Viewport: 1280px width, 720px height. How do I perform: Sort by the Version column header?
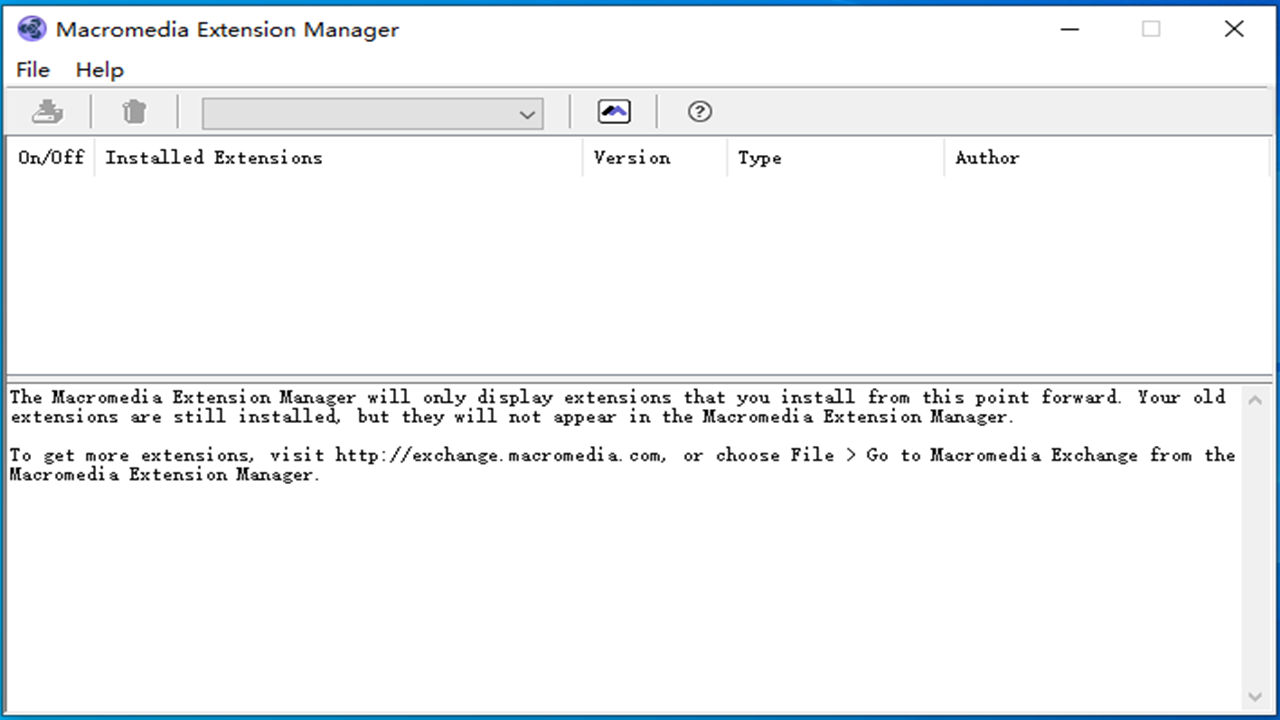(632, 157)
